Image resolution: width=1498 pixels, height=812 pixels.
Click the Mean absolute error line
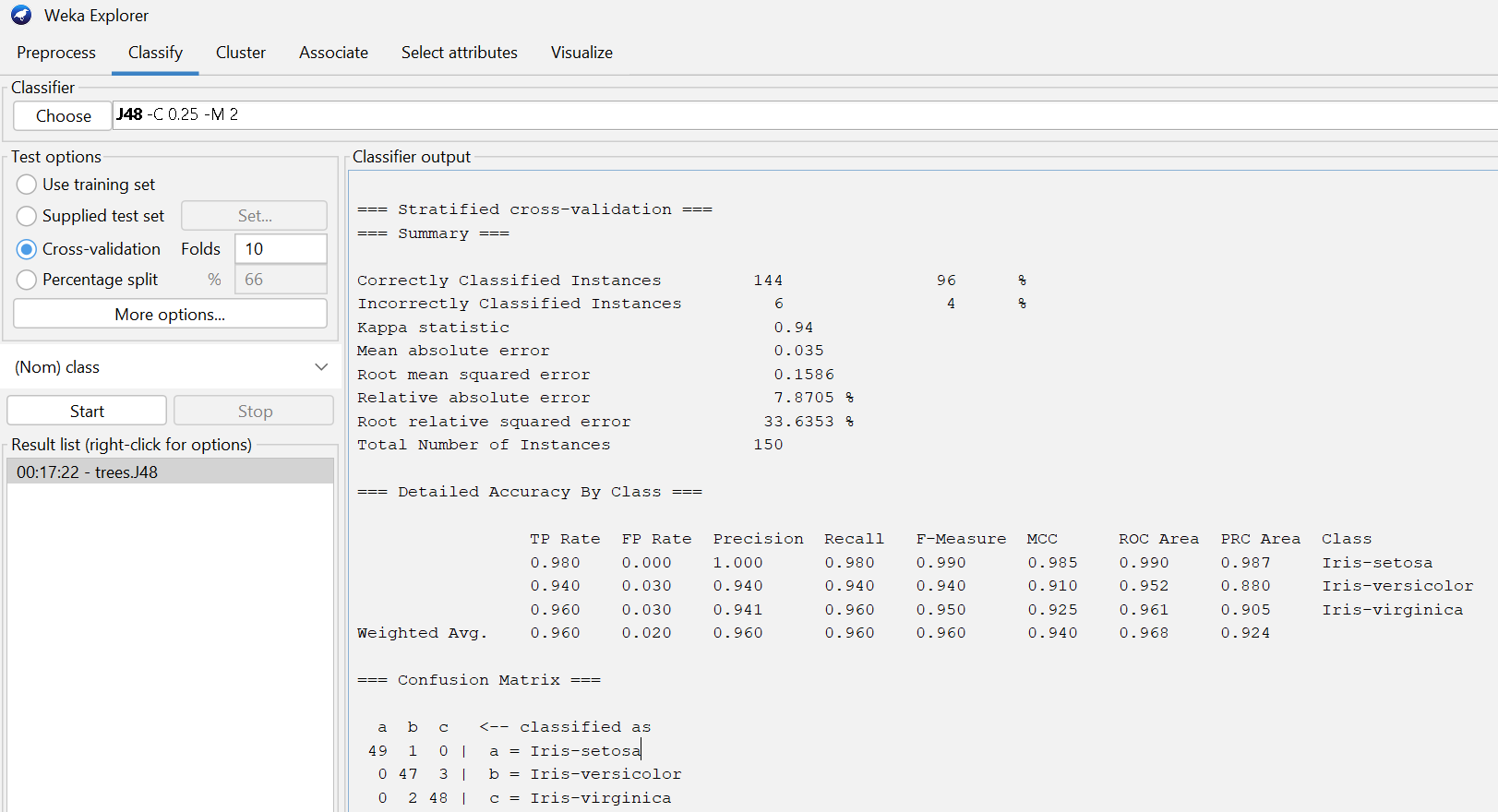click(591, 351)
